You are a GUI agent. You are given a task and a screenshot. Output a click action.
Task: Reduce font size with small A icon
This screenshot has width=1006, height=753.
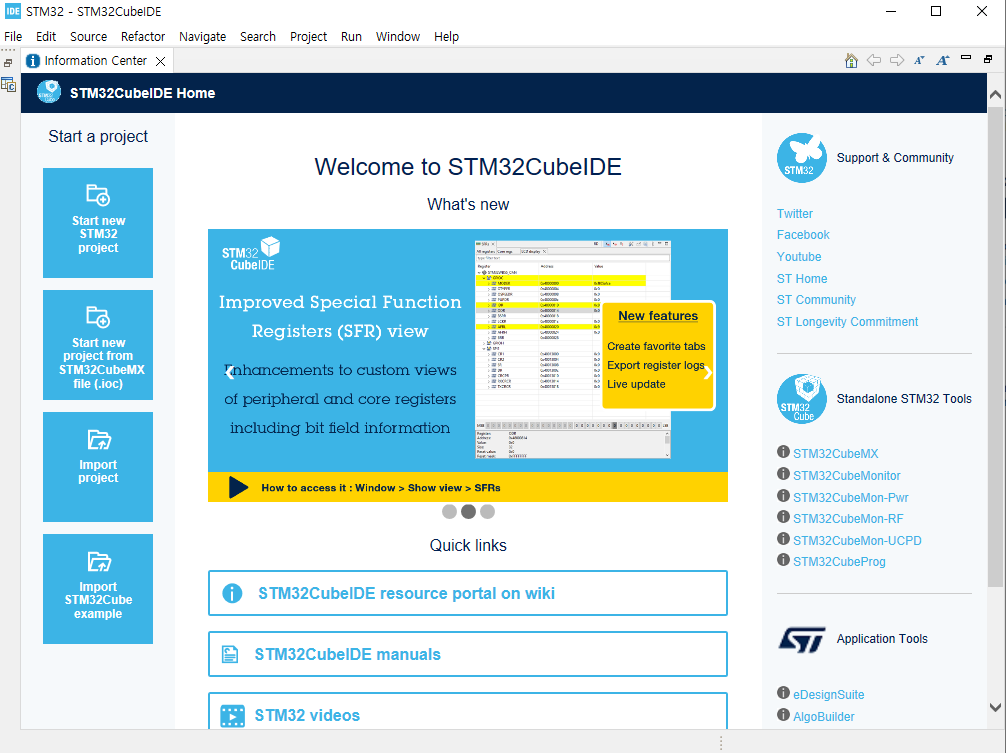point(919,60)
